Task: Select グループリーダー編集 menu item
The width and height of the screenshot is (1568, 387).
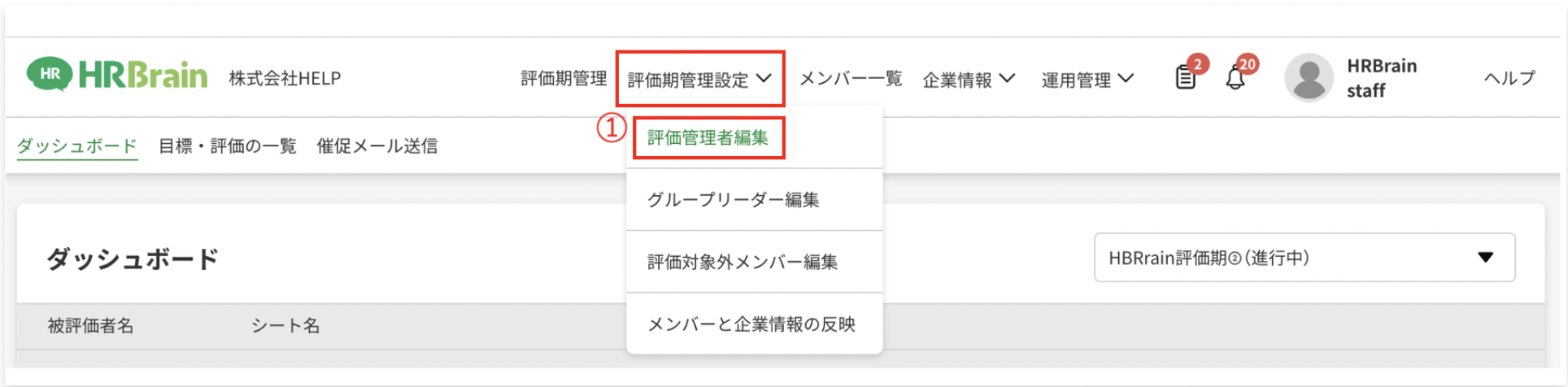Action: coord(733,199)
